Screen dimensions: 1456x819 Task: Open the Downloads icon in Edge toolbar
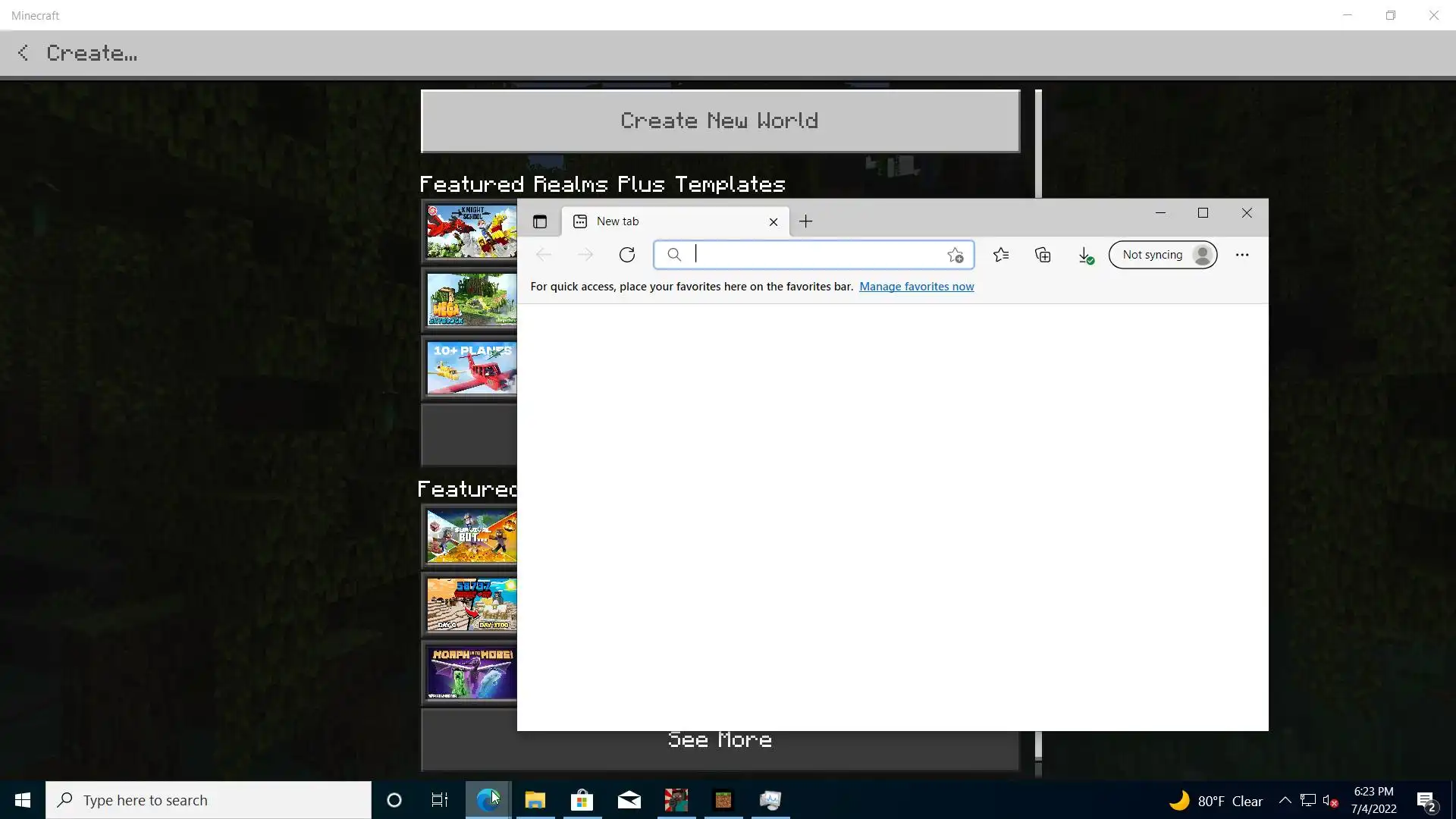[x=1085, y=256]
